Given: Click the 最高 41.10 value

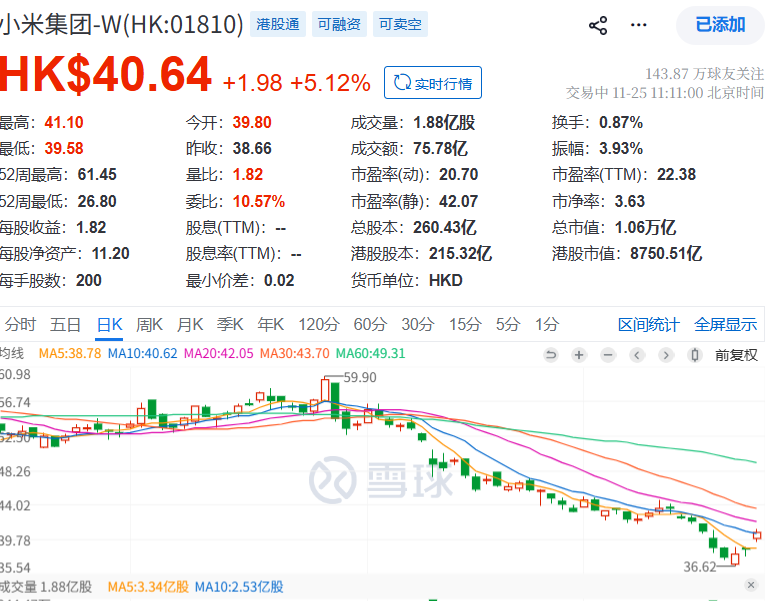Looking at the screenshot, I should pos(64,122).
